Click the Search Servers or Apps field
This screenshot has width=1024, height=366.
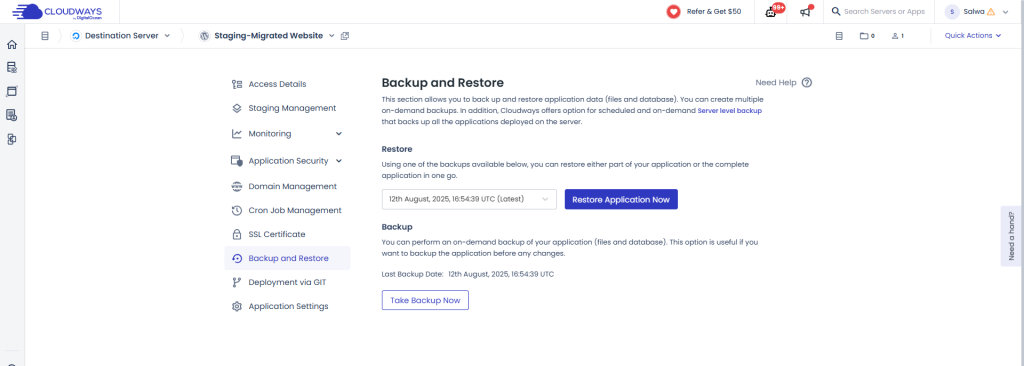click(x=876, y=12)
